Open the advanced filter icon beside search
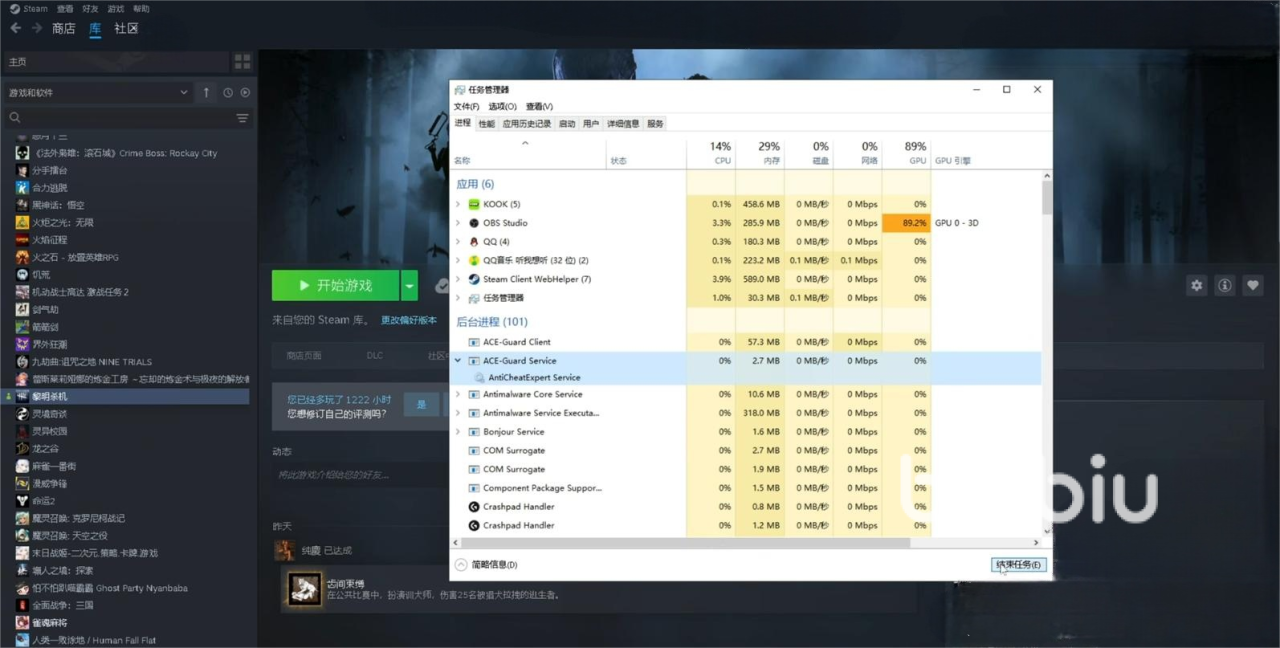The height and width of the screenshot is (648, 1280). pyautogui.click(x=242, y=118)
